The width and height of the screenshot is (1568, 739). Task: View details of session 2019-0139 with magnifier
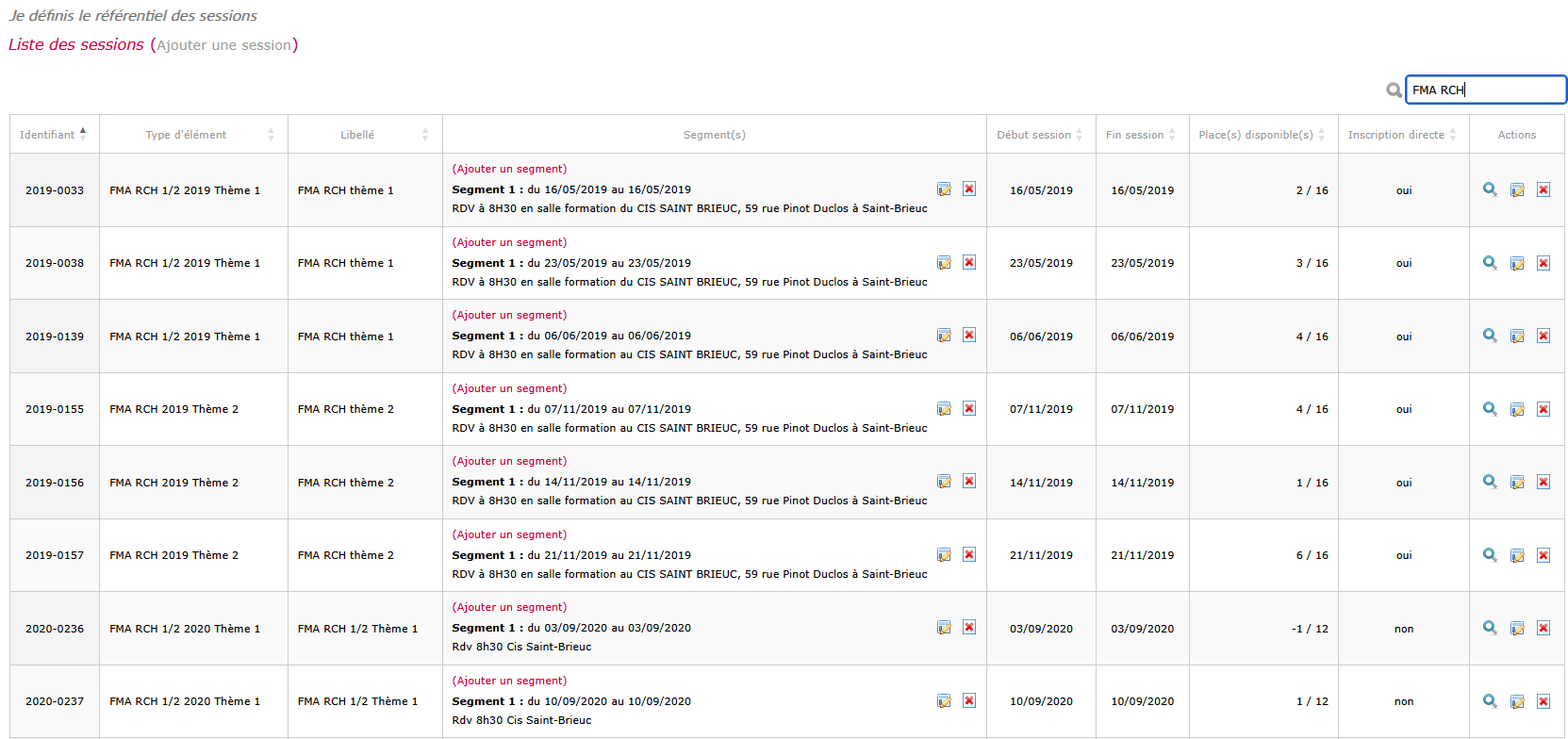(1490, 336)
